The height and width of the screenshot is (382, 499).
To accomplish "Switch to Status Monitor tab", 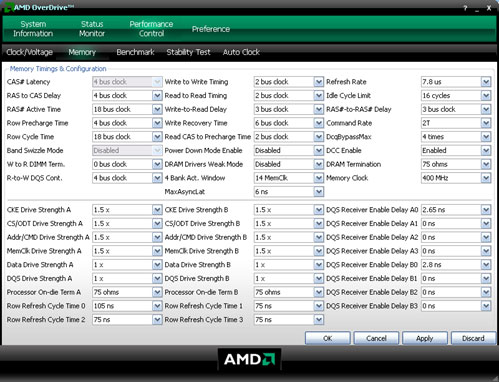I will [92, 29].
